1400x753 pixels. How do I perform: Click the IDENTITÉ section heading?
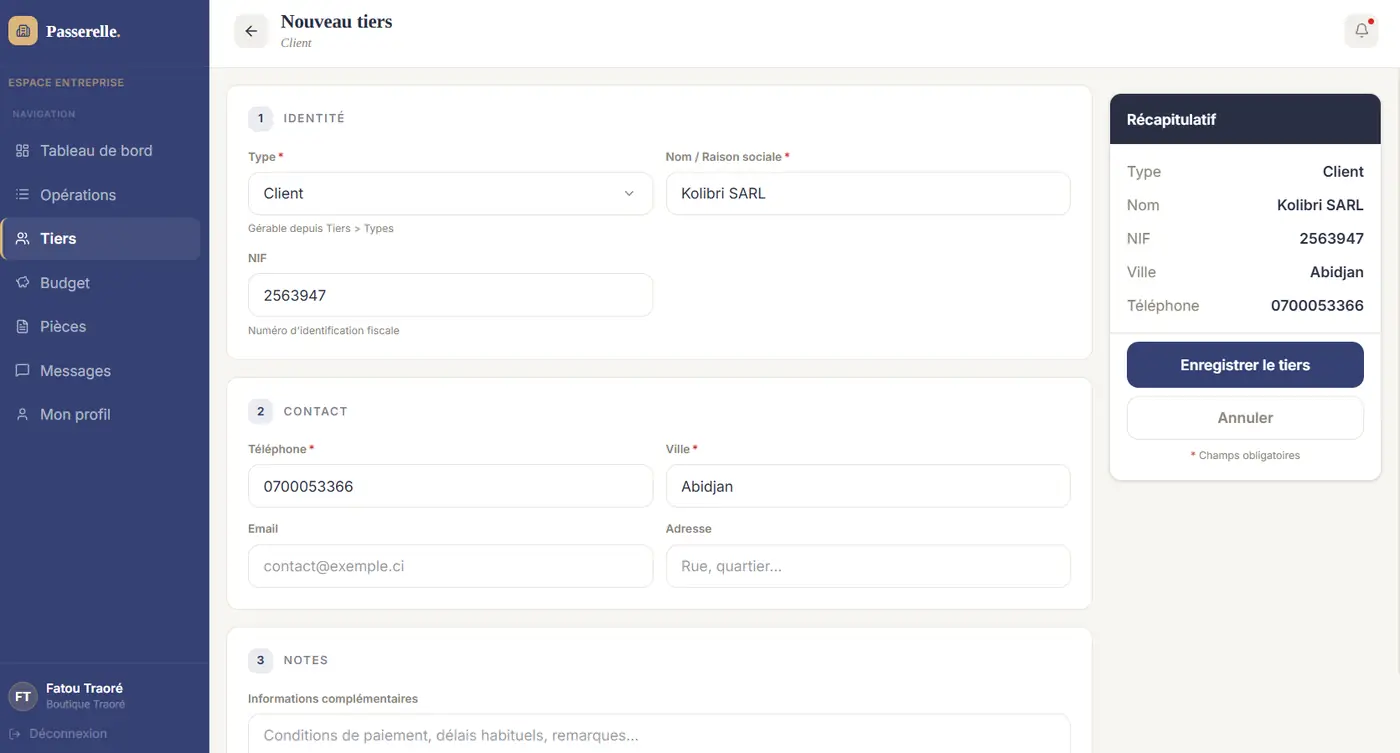click(x=314, y=118)
